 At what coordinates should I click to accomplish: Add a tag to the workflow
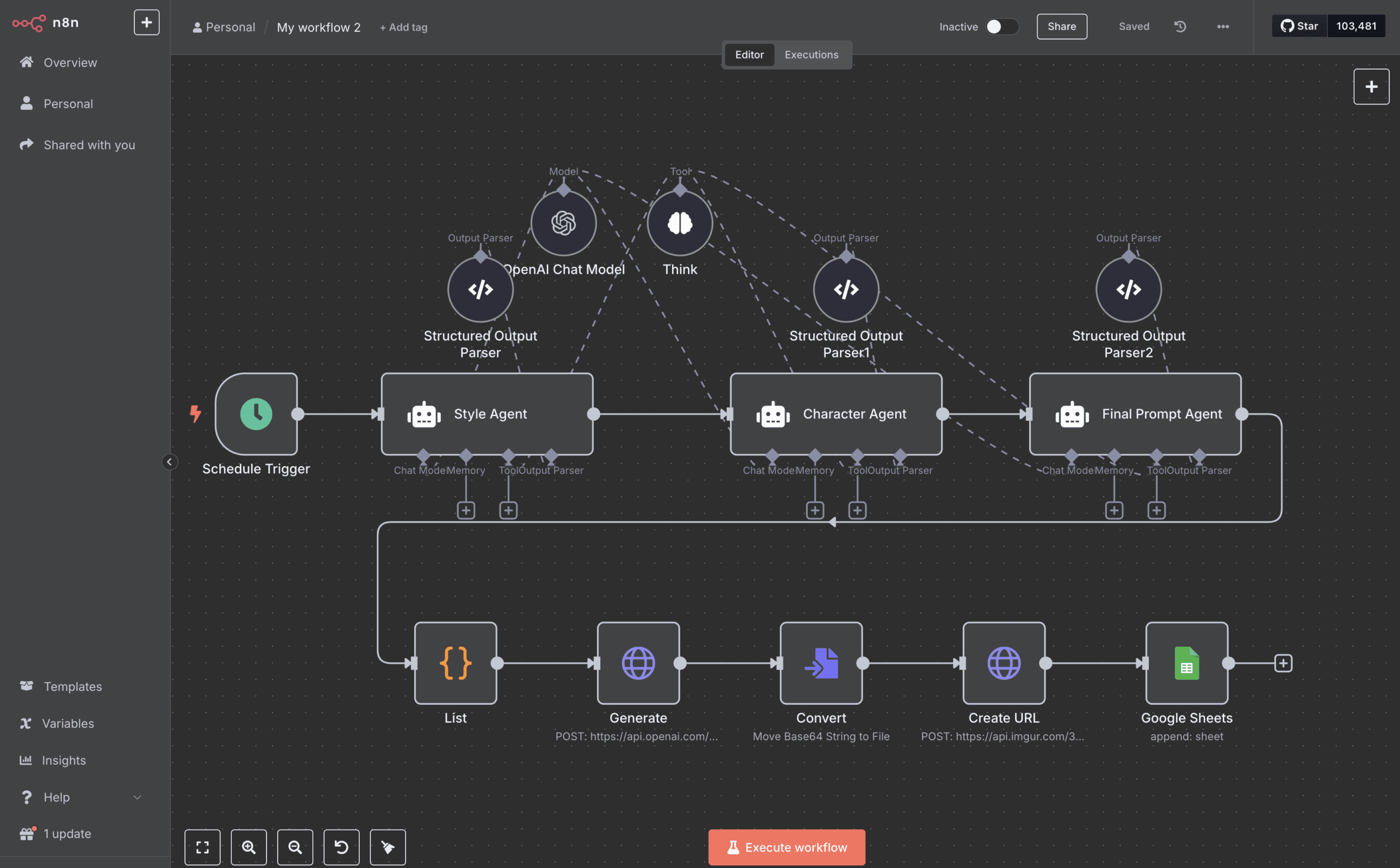[x=403, y=27]
